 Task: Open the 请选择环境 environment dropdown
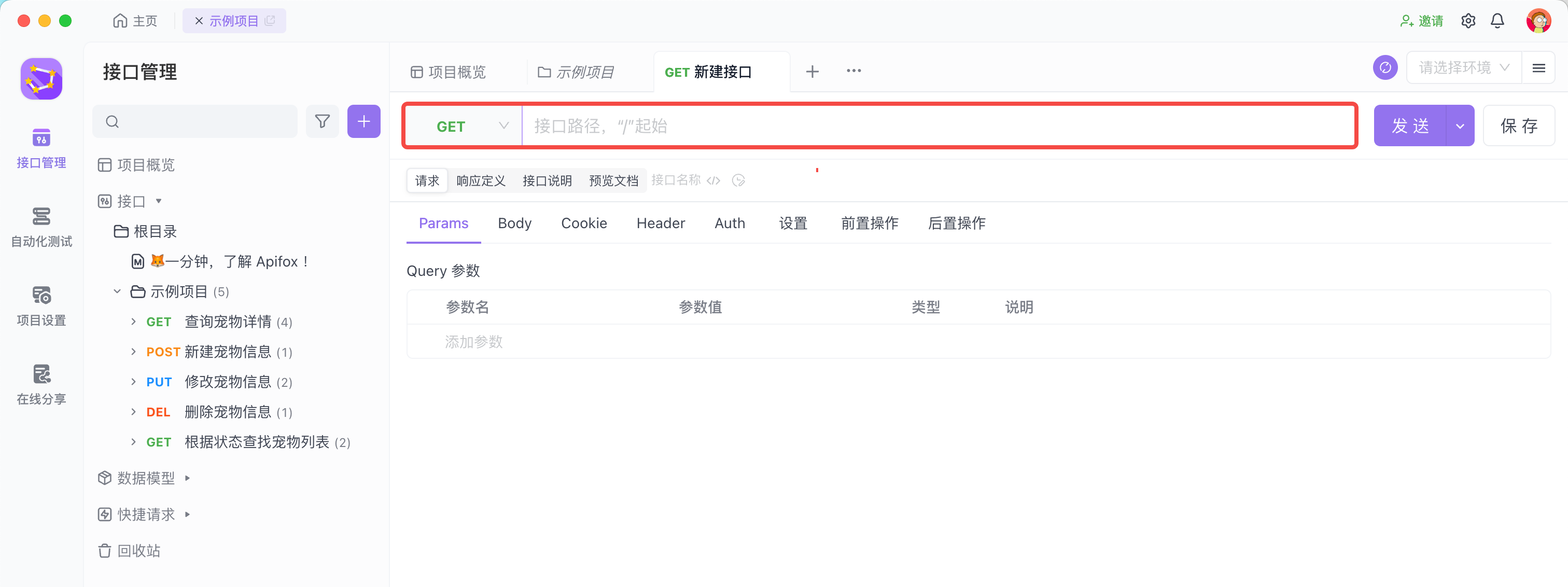coord(1463,67)
